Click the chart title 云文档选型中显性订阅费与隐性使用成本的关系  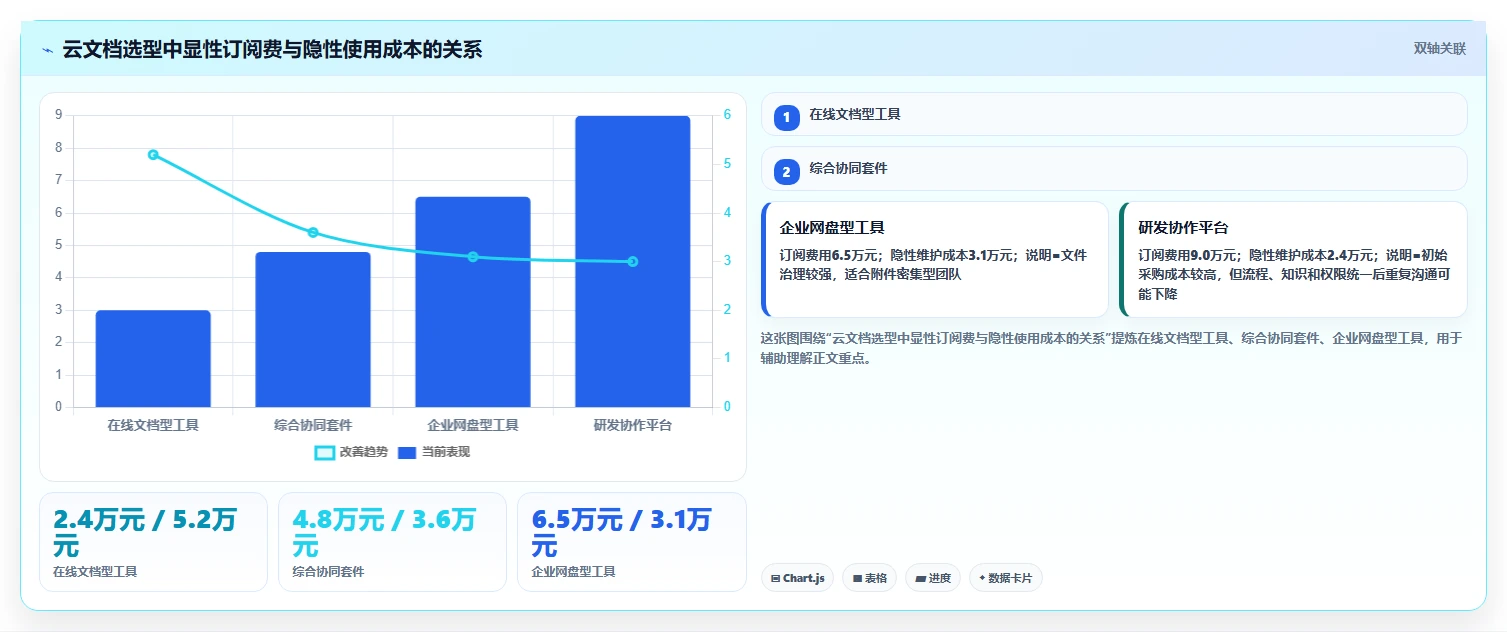click(272, 49)
